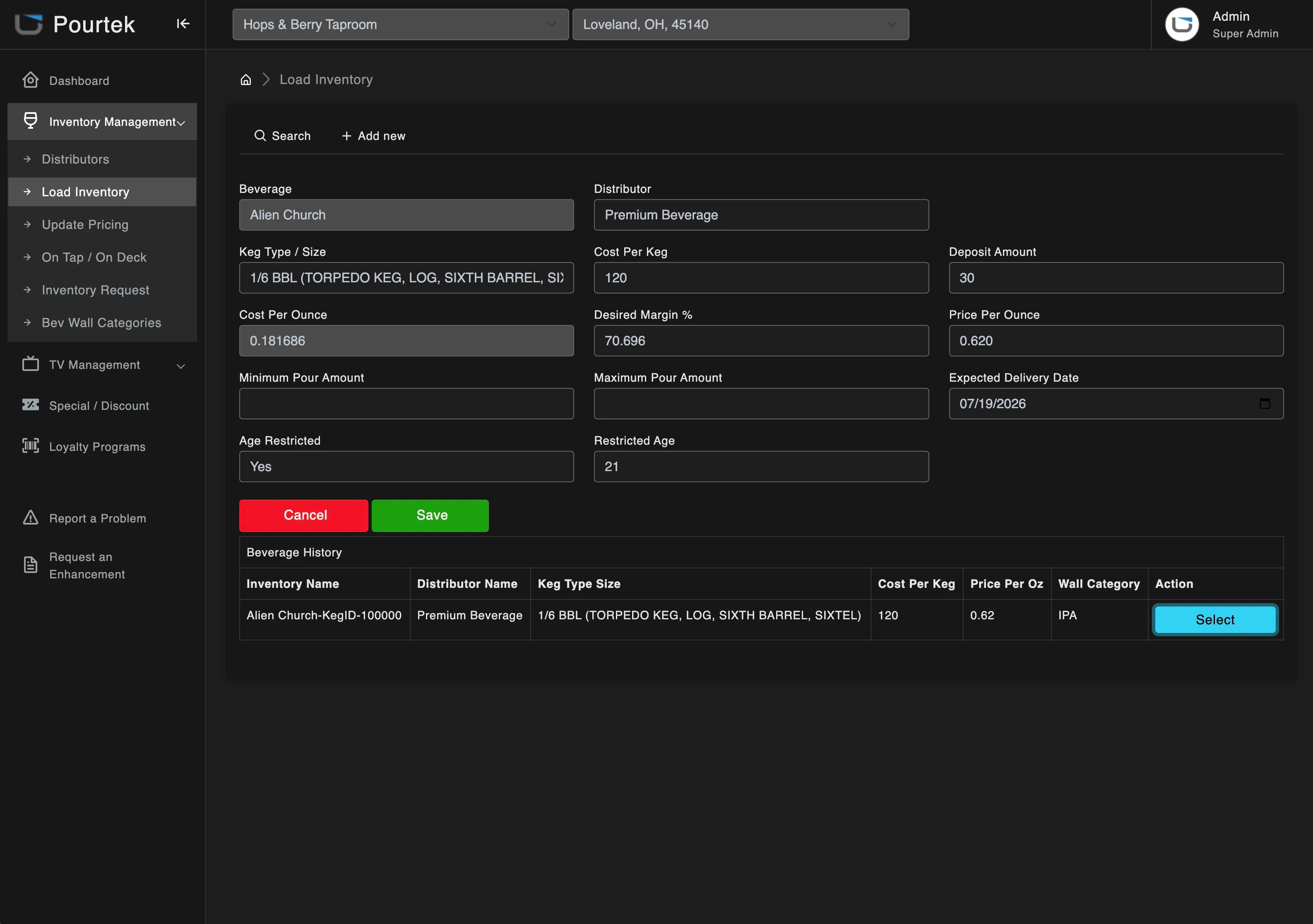
Task: Click the Admin profile avatar
Action: pos(1181,24)
